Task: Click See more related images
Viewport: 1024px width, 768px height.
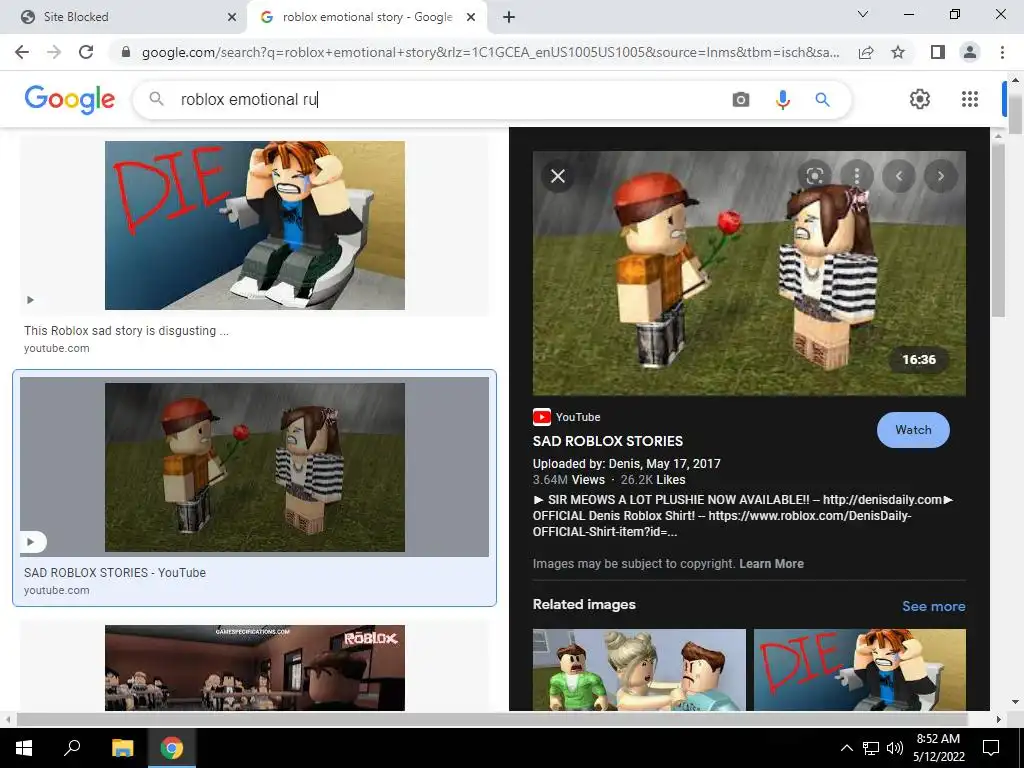Action: click(933, 606)
